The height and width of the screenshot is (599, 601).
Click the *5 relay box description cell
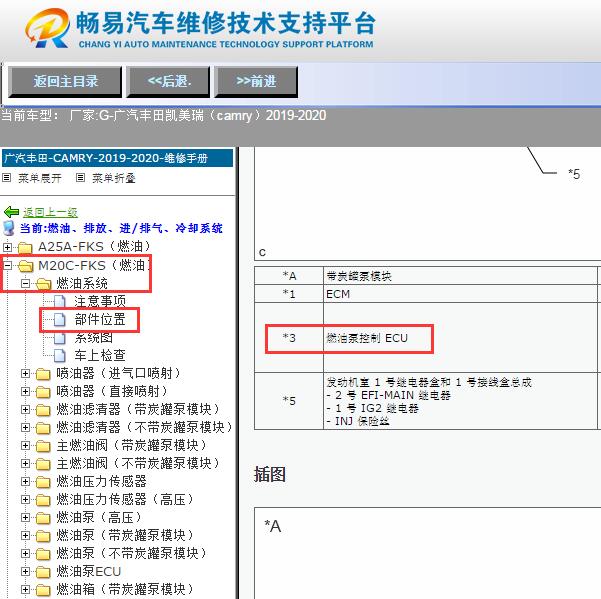460,401
